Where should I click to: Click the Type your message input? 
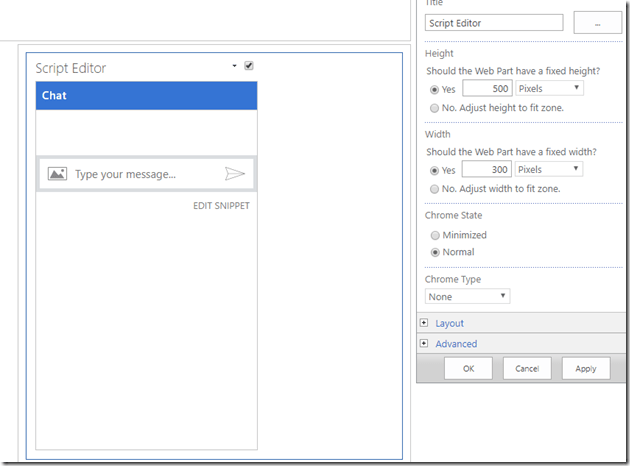tap(145, 174)
